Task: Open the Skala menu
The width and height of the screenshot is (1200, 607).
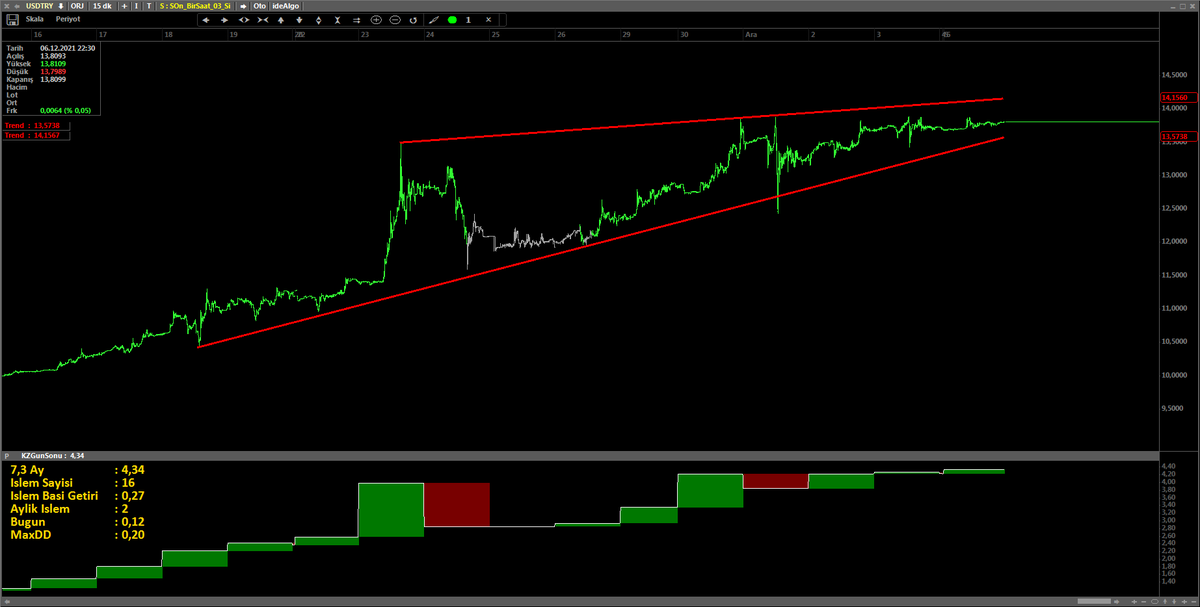Action: point(35,20)
